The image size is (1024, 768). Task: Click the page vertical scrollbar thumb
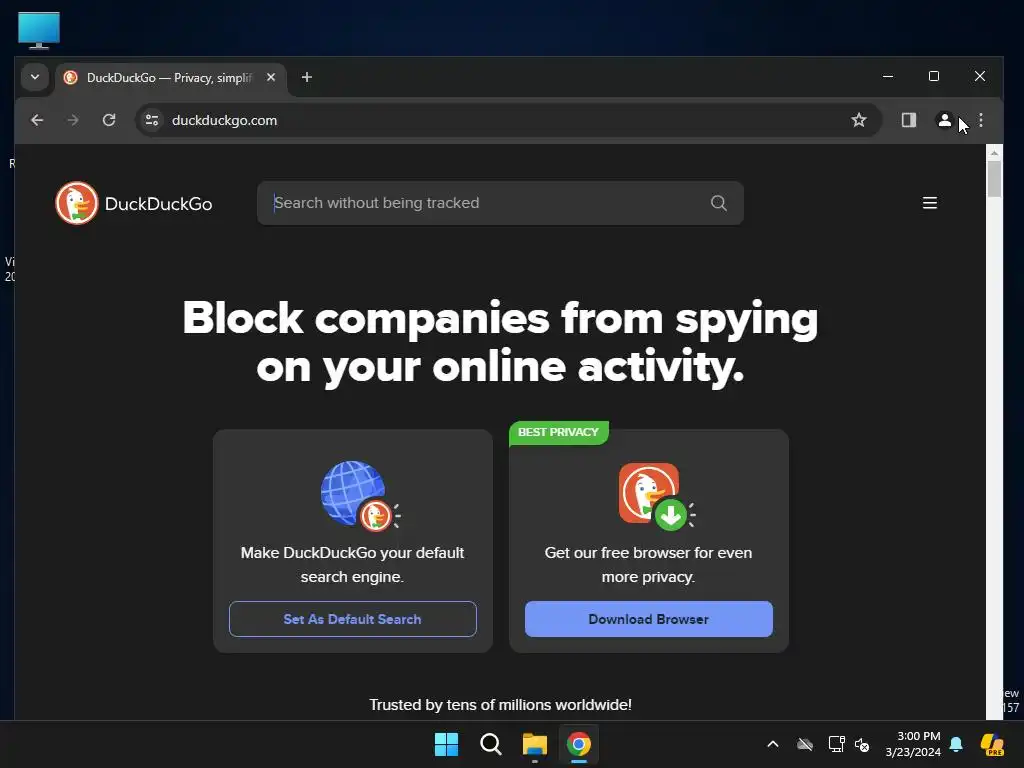(994, 178)
